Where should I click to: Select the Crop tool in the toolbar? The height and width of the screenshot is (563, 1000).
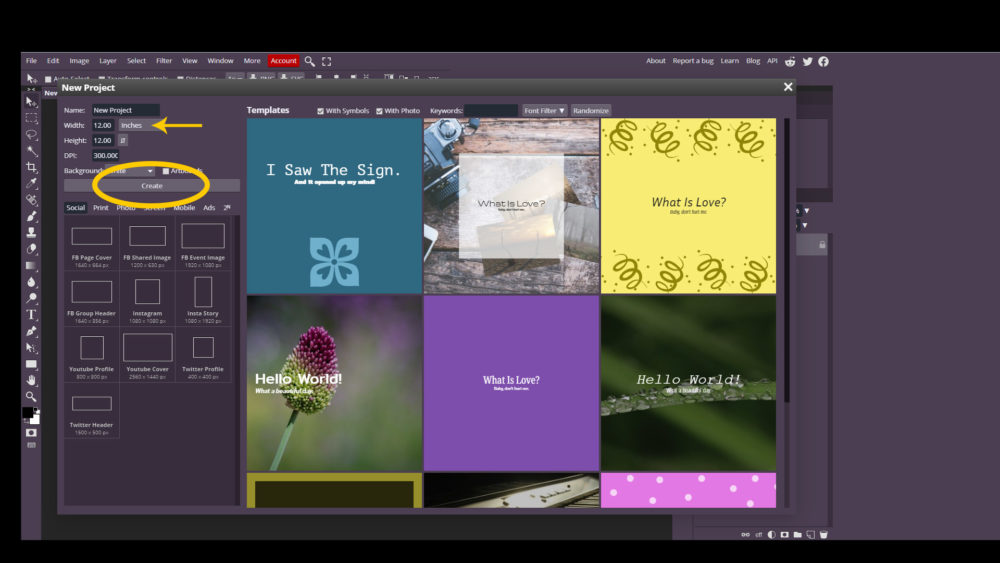(x=31, y=167)
